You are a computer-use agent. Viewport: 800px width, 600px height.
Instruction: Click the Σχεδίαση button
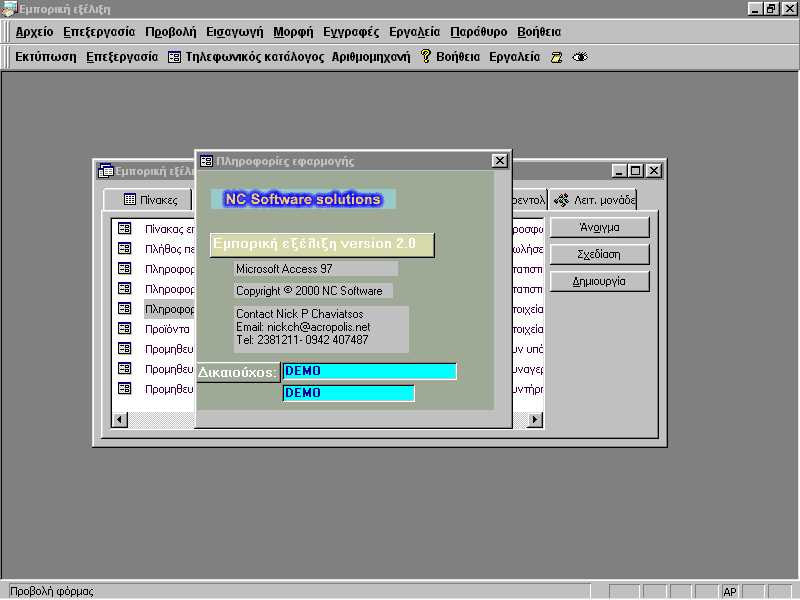coord(599,254)
